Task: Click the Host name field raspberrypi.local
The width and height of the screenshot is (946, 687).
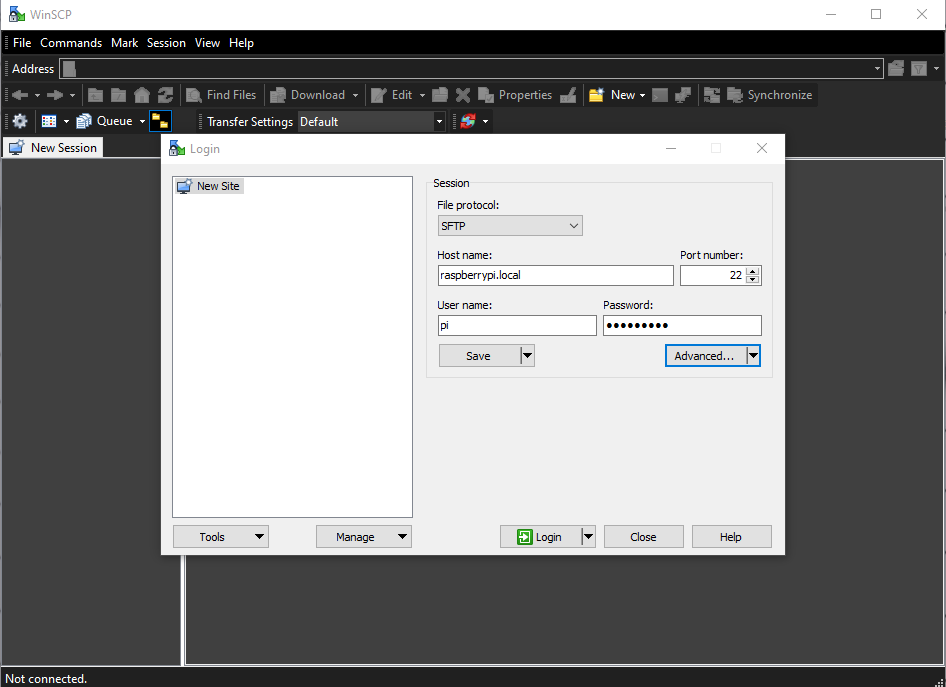Action: tap(555, 275)
